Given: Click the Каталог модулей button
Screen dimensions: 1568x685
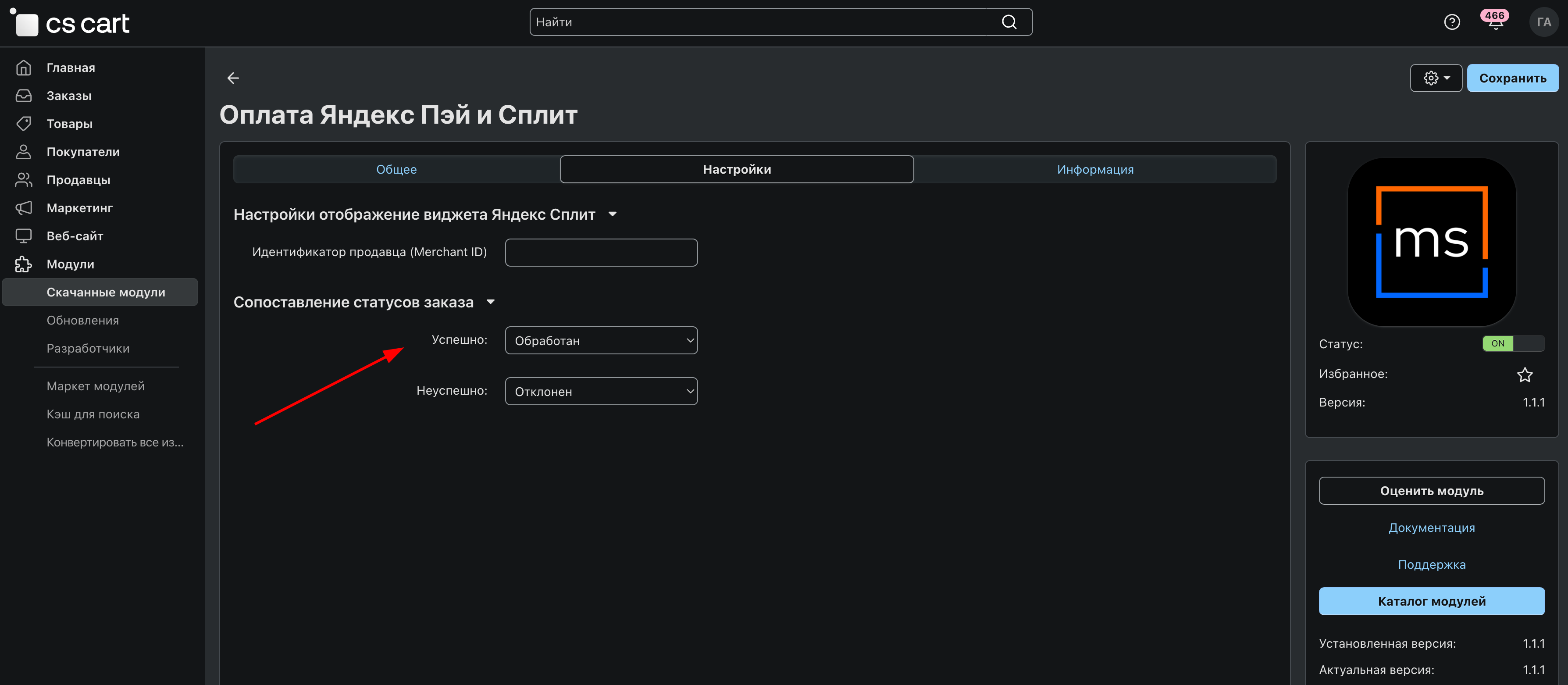Looking at the screenshot, I should click(x=1431, y=601).
